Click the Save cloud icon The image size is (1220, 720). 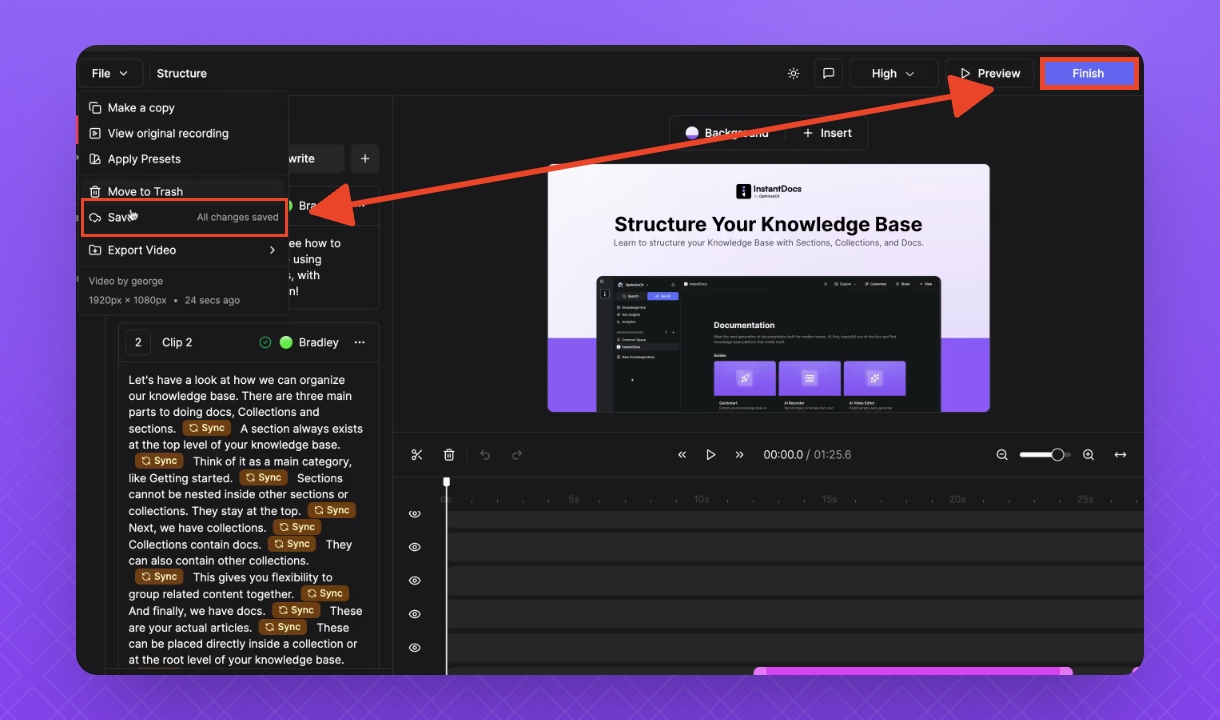95,217
